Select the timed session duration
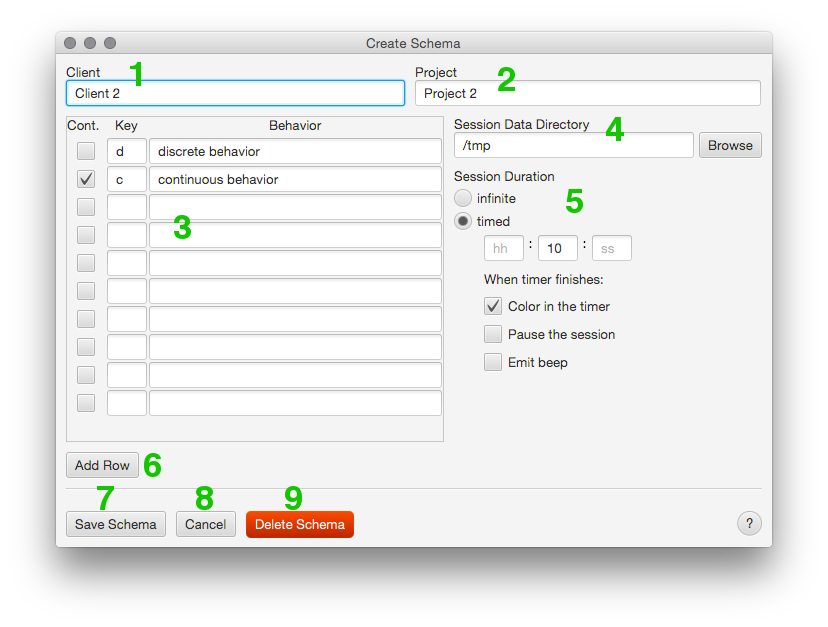828x627 pixels. pyautogui.click(x=462, y=220)
